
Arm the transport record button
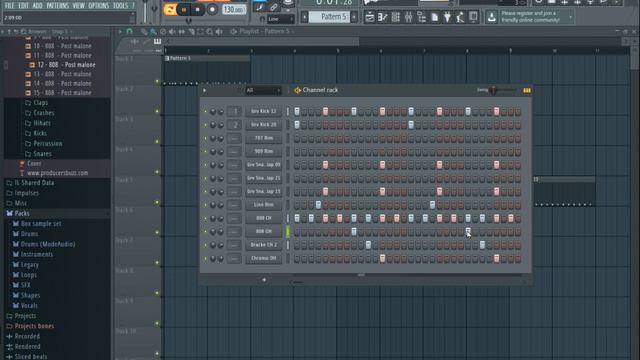pyautogui.click(x=212, y=9)
